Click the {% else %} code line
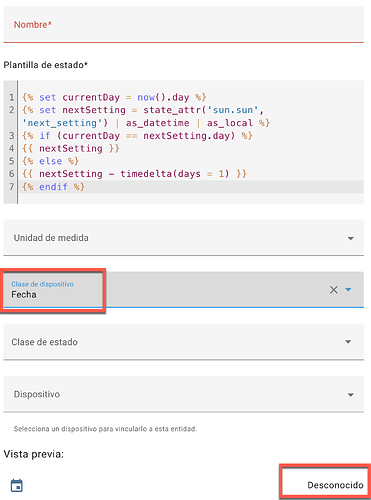 click(50, 161)
